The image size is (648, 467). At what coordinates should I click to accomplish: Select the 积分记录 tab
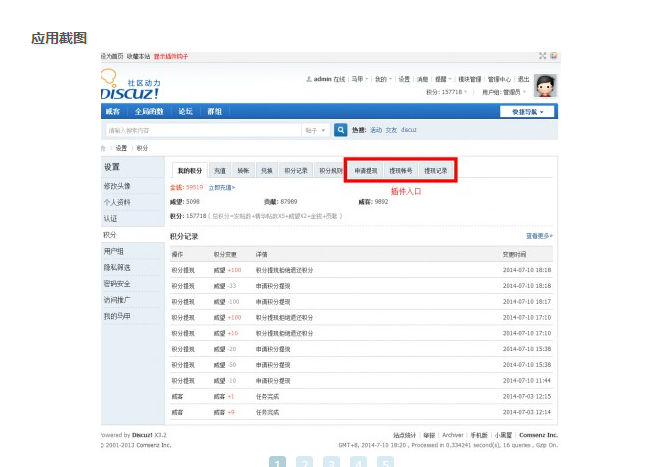(295, 171)
